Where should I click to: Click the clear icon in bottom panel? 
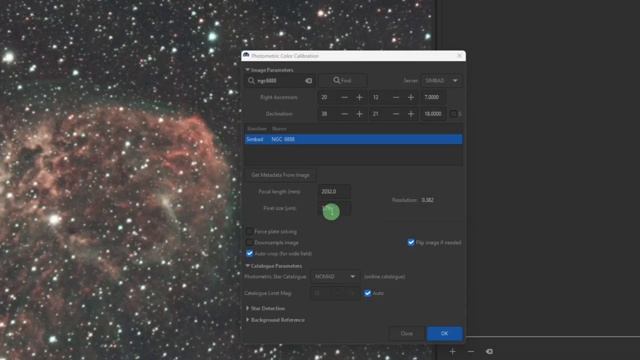point(489,351)
